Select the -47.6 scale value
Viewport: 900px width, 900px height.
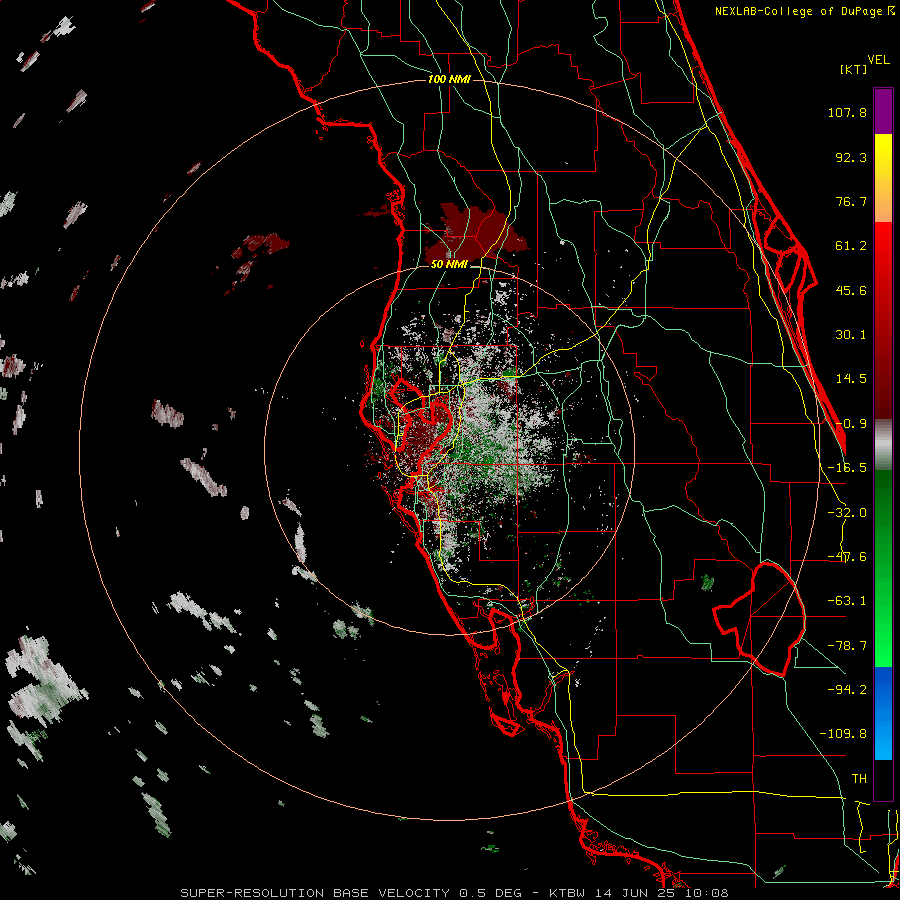847,557
